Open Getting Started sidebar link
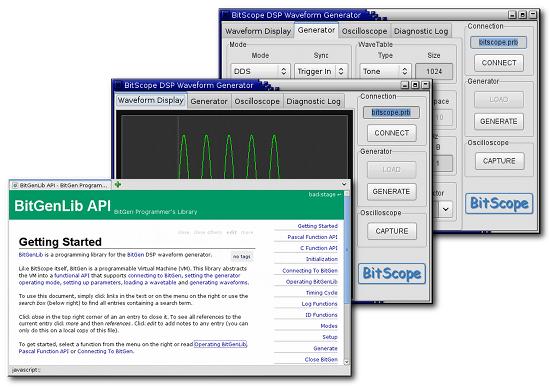The image size is (550, 388). tap(317, 226)
